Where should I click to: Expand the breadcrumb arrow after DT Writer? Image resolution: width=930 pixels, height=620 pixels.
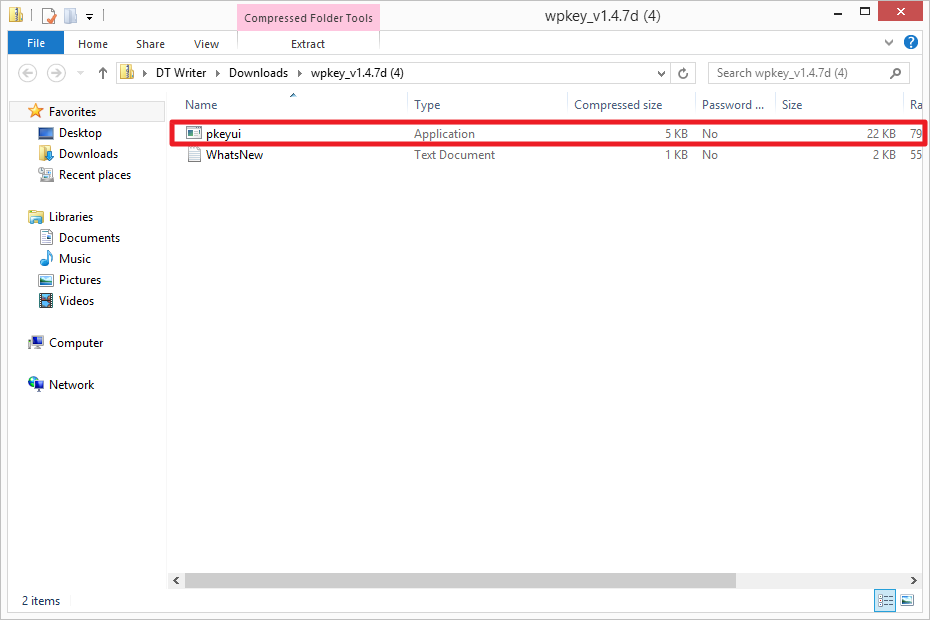click(218, 73)
